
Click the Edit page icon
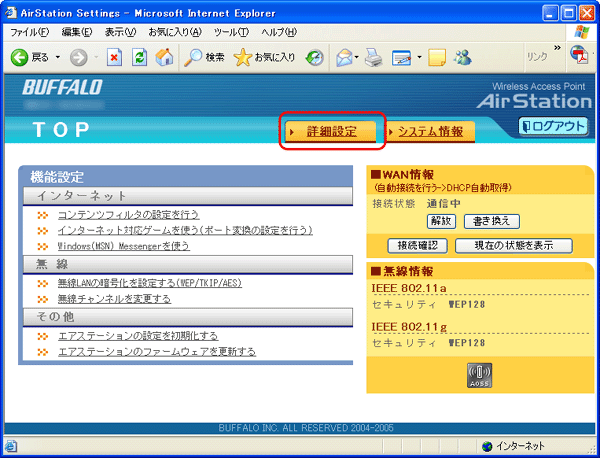(401, 58)
